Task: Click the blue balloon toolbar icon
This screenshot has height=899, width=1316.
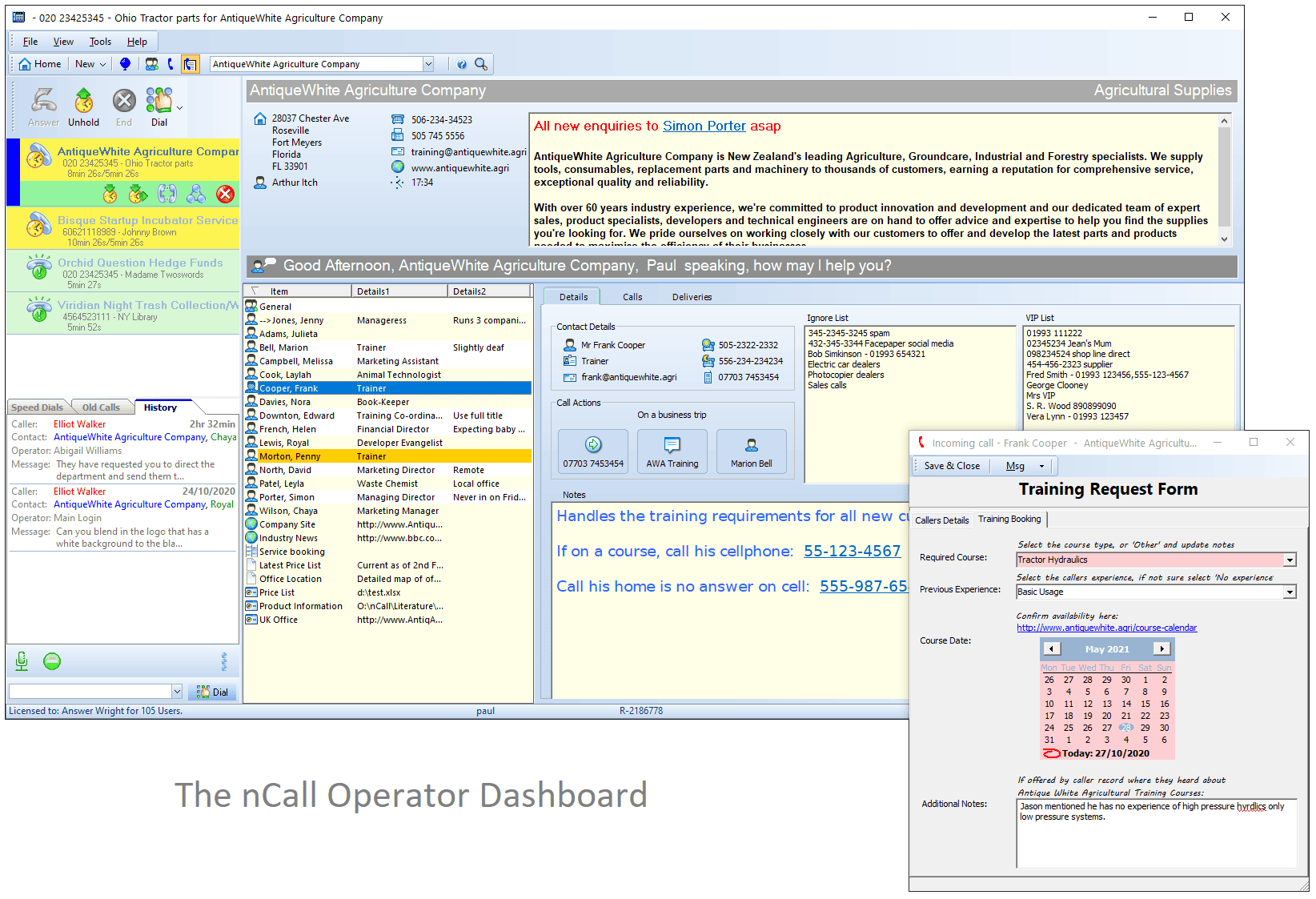Action: [x=125, y=64]
